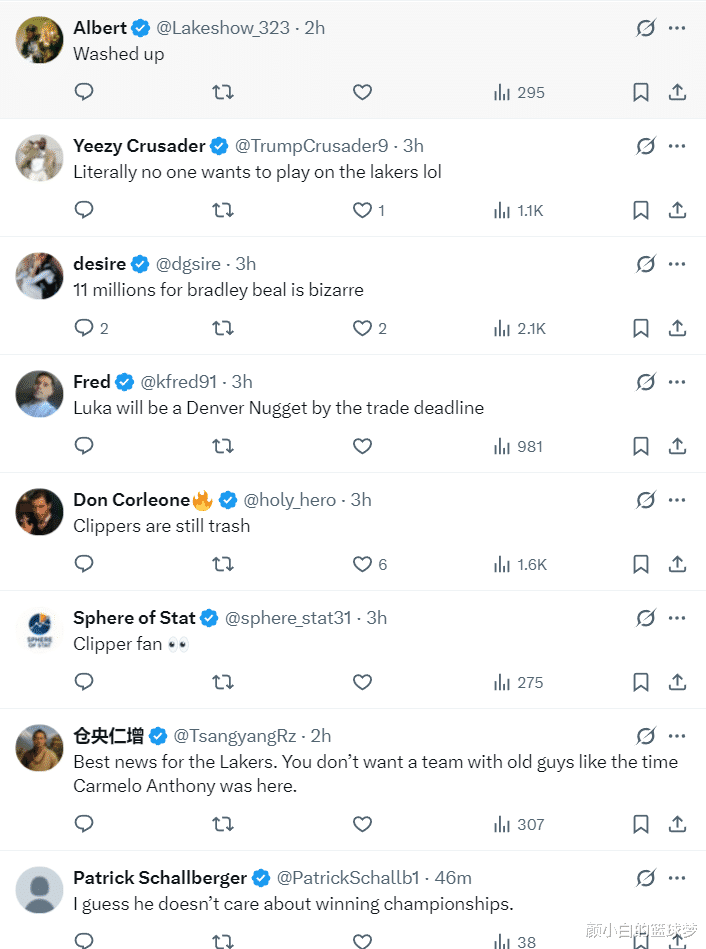Open Yeezy Crusader's profile picture
The image size is (706, 949).
[x=40, y=158]
